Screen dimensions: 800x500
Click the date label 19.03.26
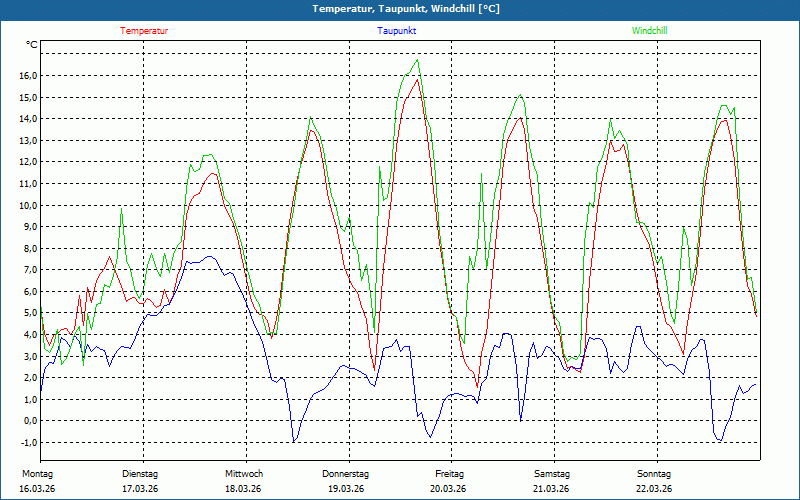click(346, 489)
